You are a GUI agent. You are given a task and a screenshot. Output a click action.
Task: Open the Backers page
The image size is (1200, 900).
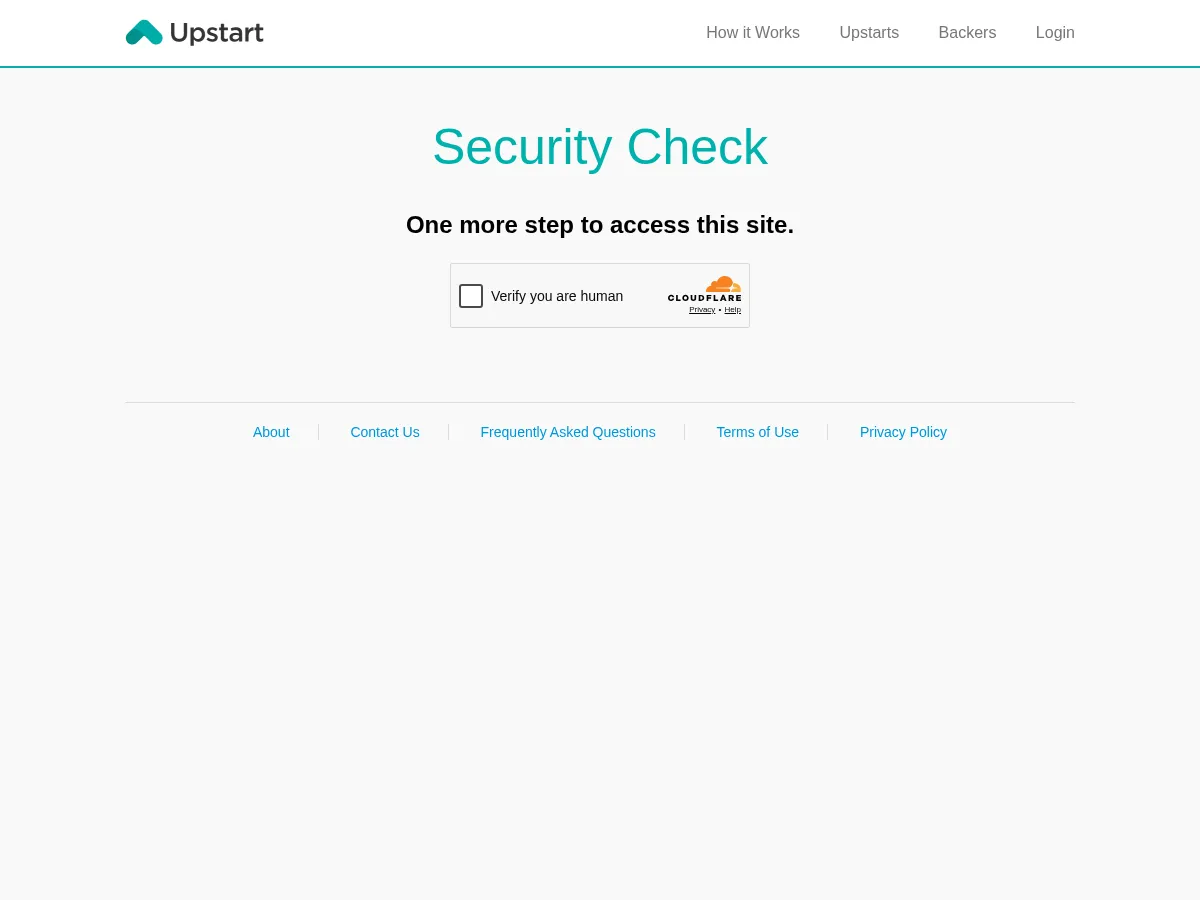[967, 32]
